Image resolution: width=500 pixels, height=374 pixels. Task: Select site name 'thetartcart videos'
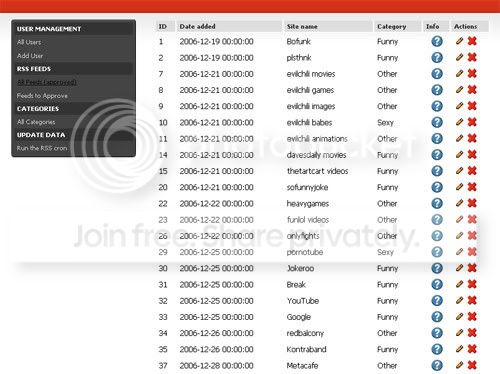(x=317, y=171)
